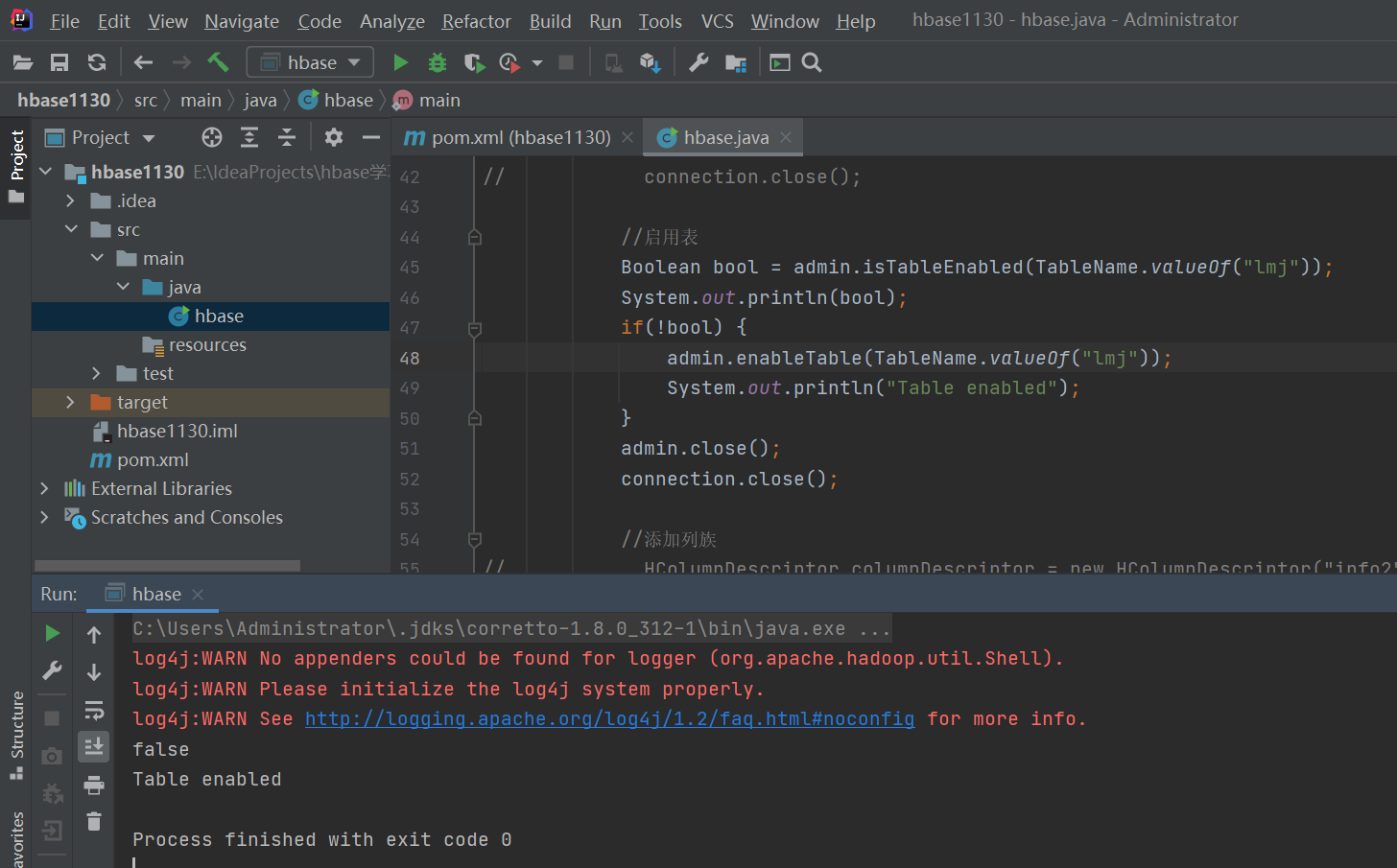Viewport: 1397px width, 868px height.
Task: Close the hbase tab in Run panel
Action: (198, 595)
